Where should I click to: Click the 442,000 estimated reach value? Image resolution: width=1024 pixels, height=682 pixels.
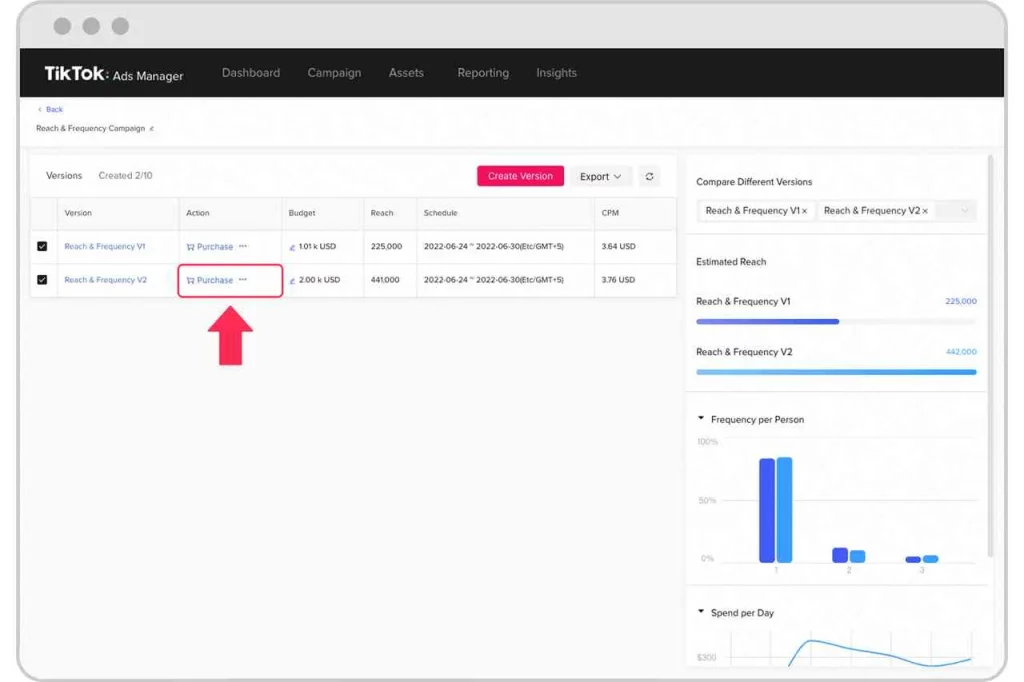tap(961, 351)
